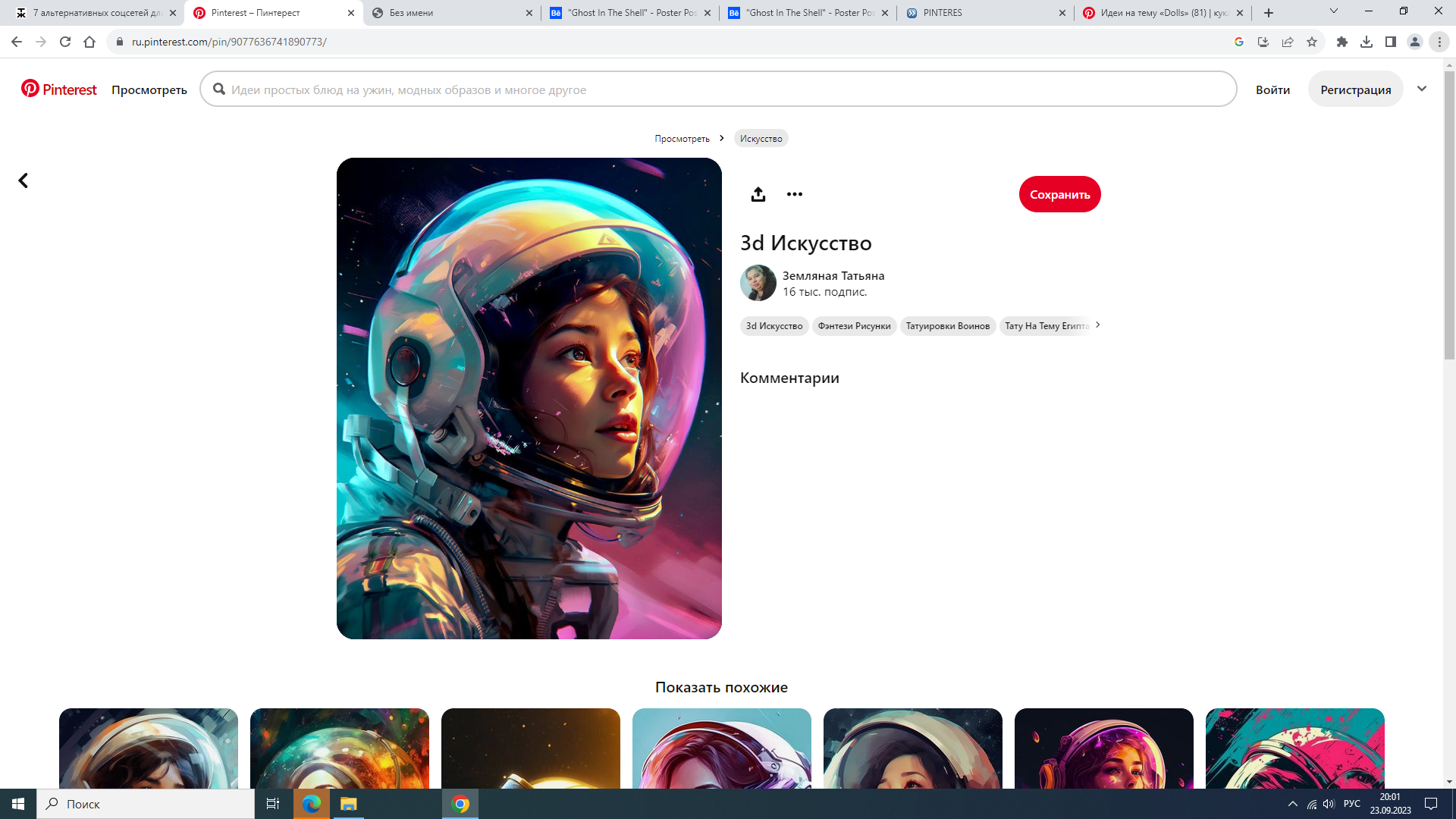Select the 'Татуировки Воинов' tag chip
Image resolution: width=1456 pixels, height=819 pixels.
(x=948, y=326)
